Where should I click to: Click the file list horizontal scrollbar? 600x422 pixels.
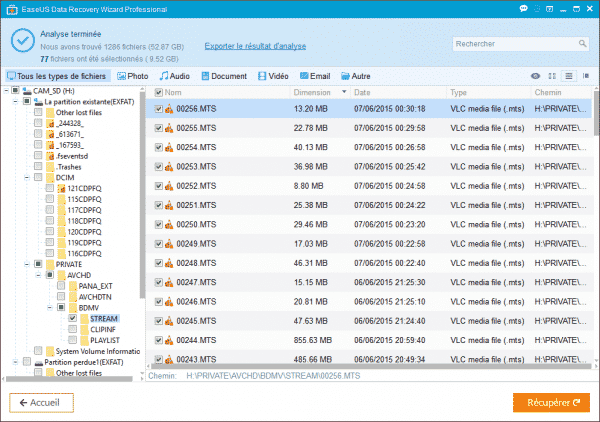pyautogui.click(x=369, y=366)
